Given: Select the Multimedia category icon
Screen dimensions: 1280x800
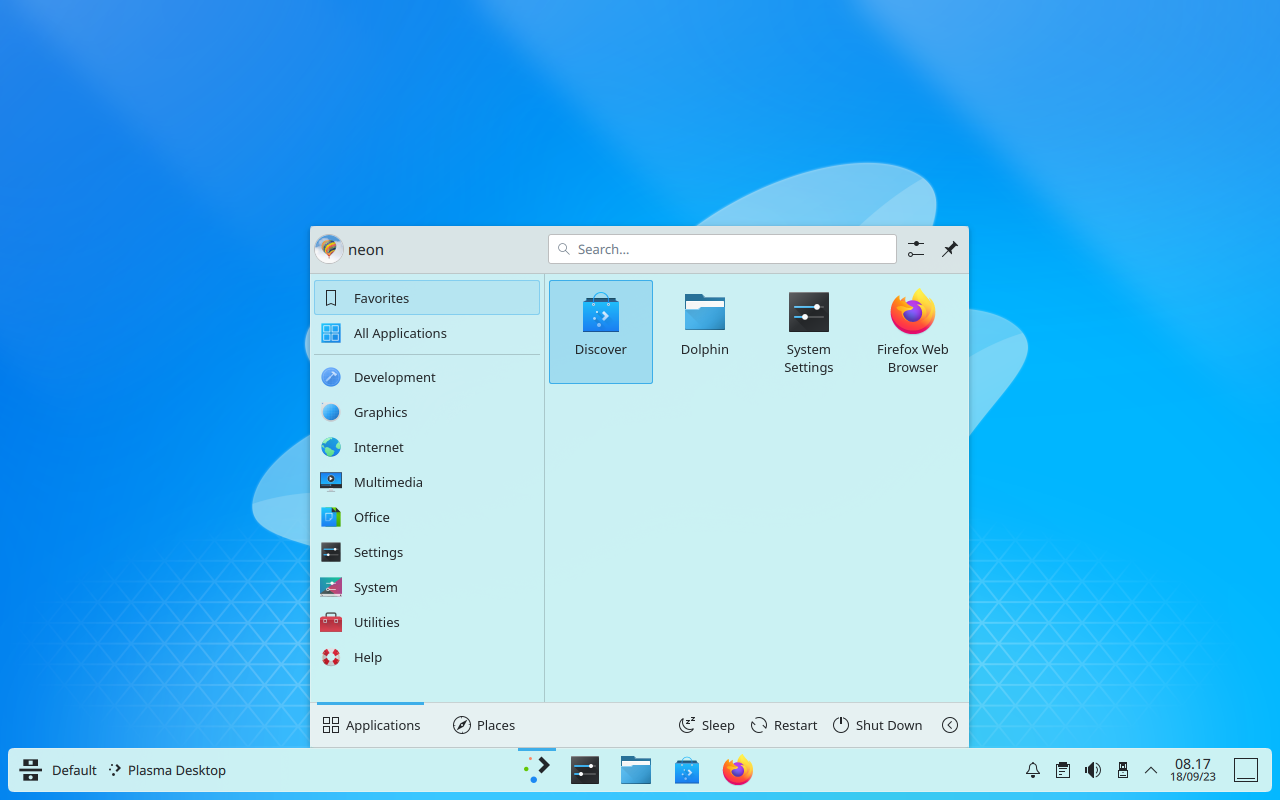Looking at the screenshot, I should coord(330,482).
